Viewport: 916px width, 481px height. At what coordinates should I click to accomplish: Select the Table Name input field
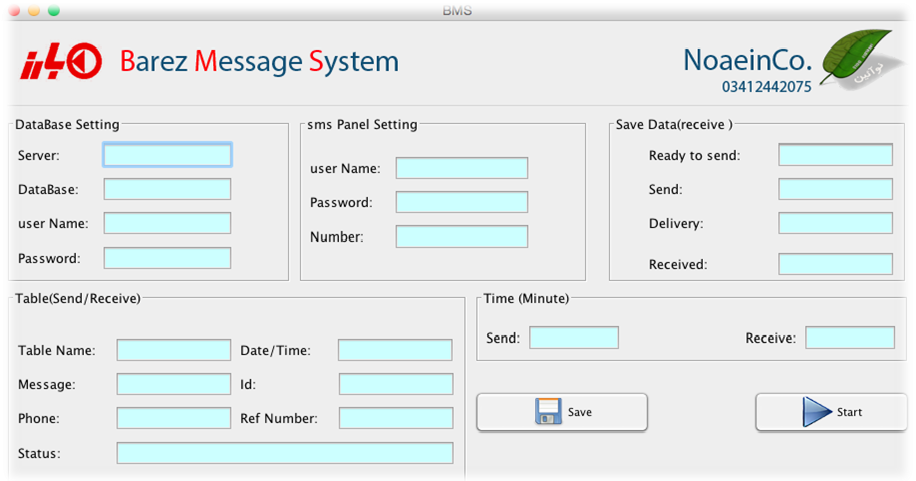[x=174, y=350]
